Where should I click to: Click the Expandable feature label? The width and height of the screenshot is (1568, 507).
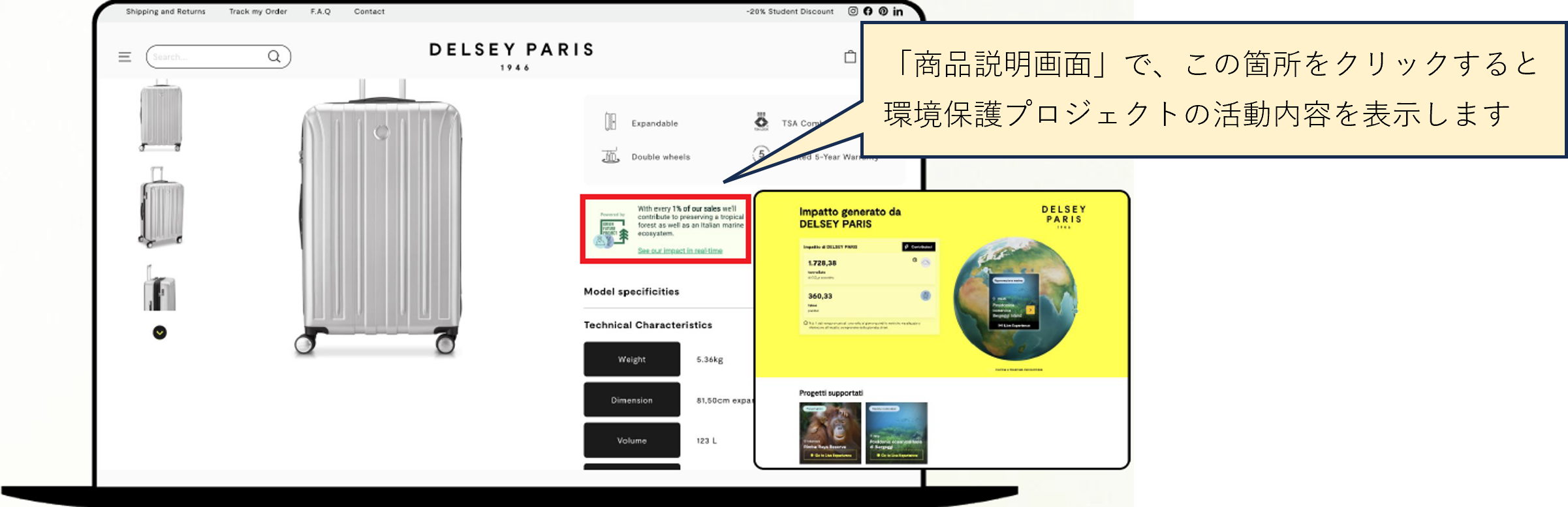[655, 123]
